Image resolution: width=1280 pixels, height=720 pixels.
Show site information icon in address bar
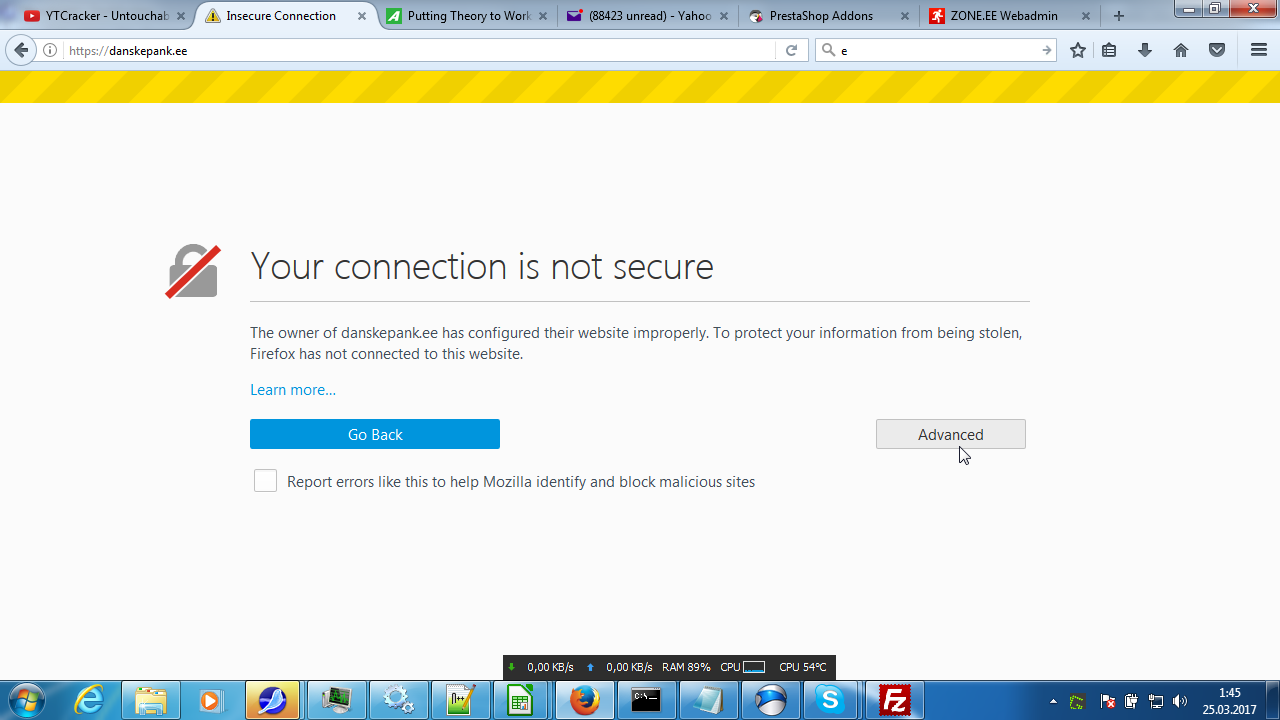click(x=50, y=50)
